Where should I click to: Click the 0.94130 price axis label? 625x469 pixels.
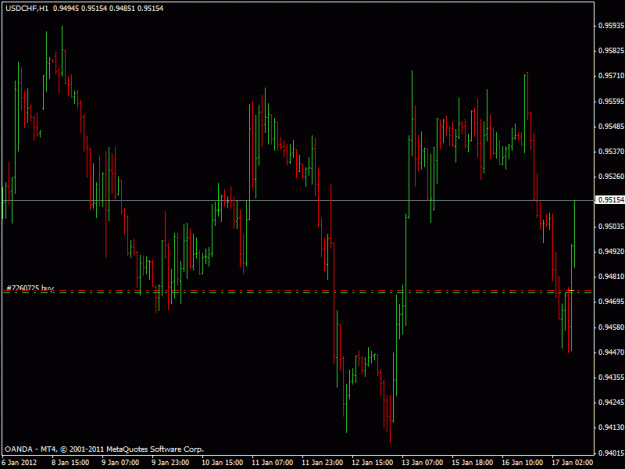pyautogui.click(x=611, y=427)
